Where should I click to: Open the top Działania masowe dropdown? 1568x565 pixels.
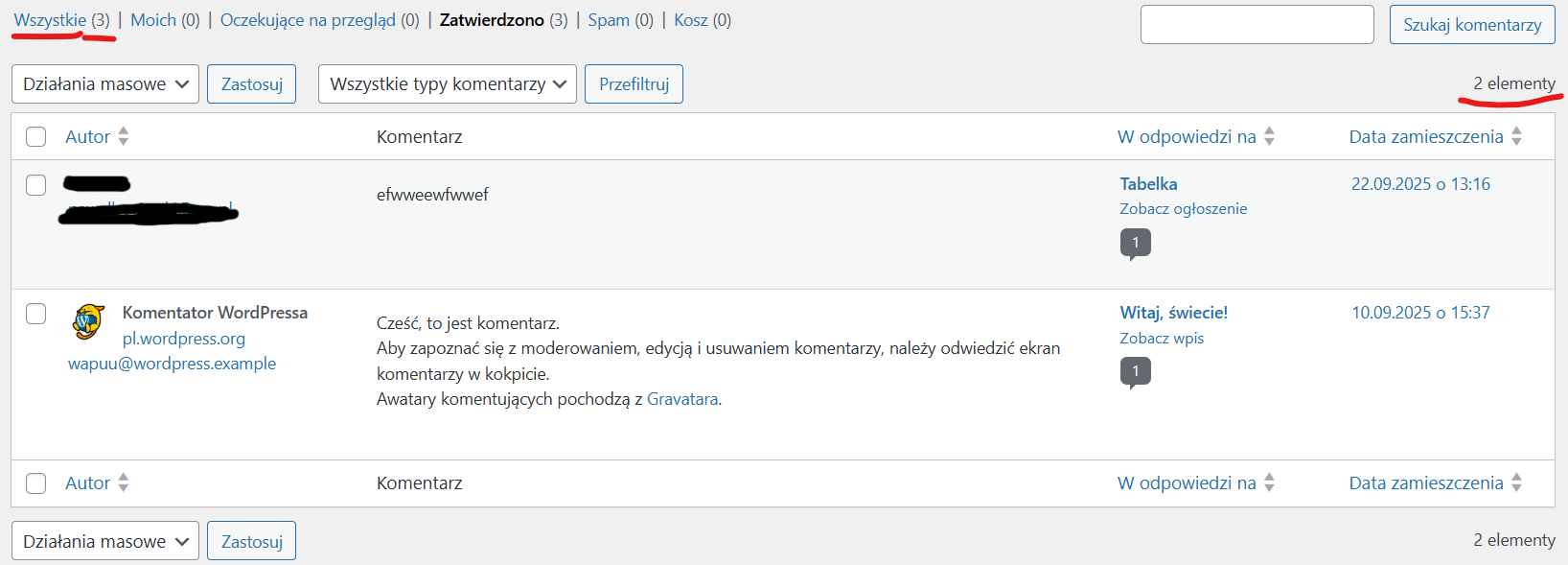pyautogui.click(x=105, y=84)
